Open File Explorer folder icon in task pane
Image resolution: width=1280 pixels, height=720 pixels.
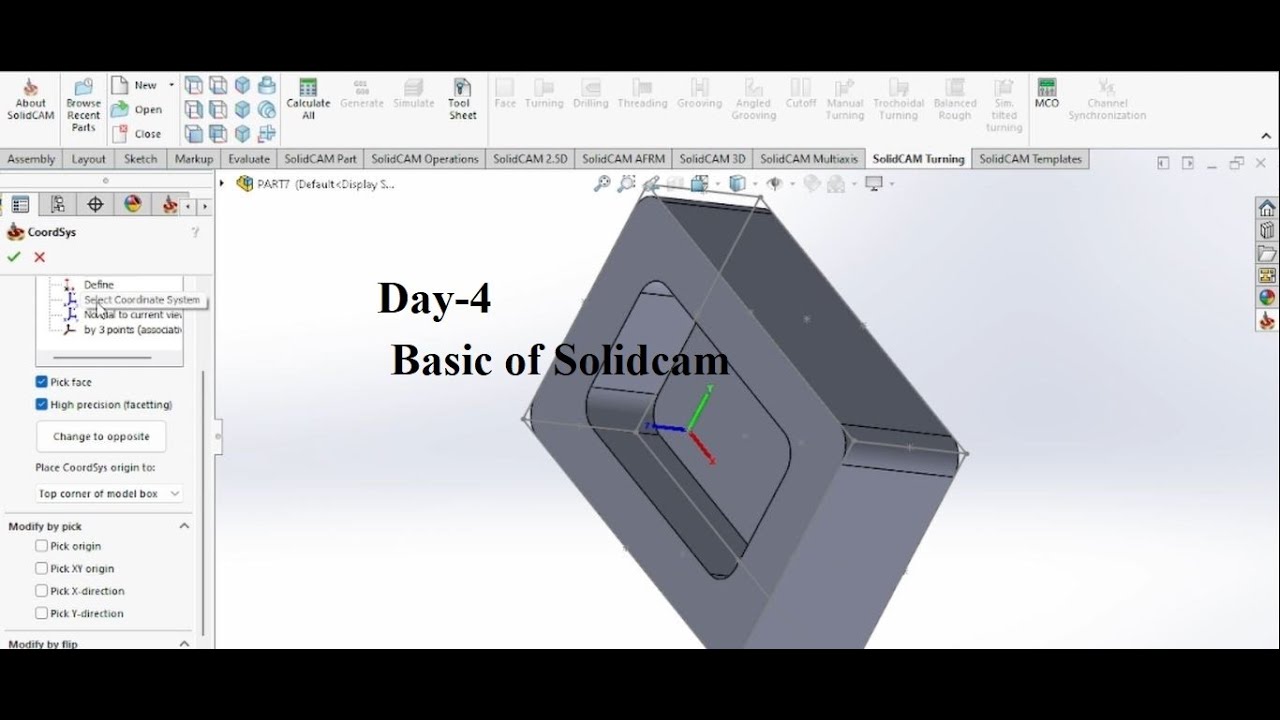tap(1267, 253)
